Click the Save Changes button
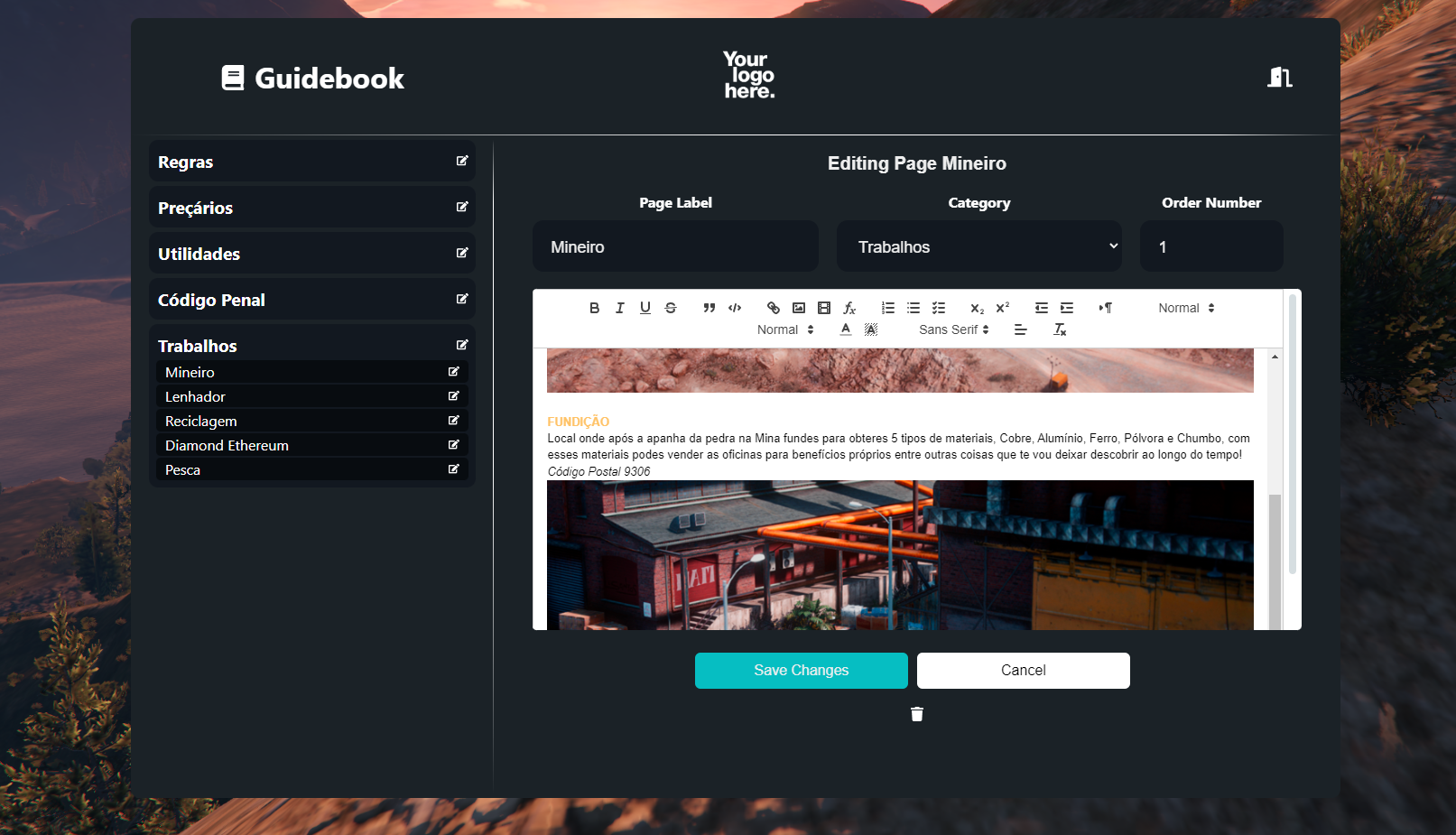1456x835 pixels. 801,670
